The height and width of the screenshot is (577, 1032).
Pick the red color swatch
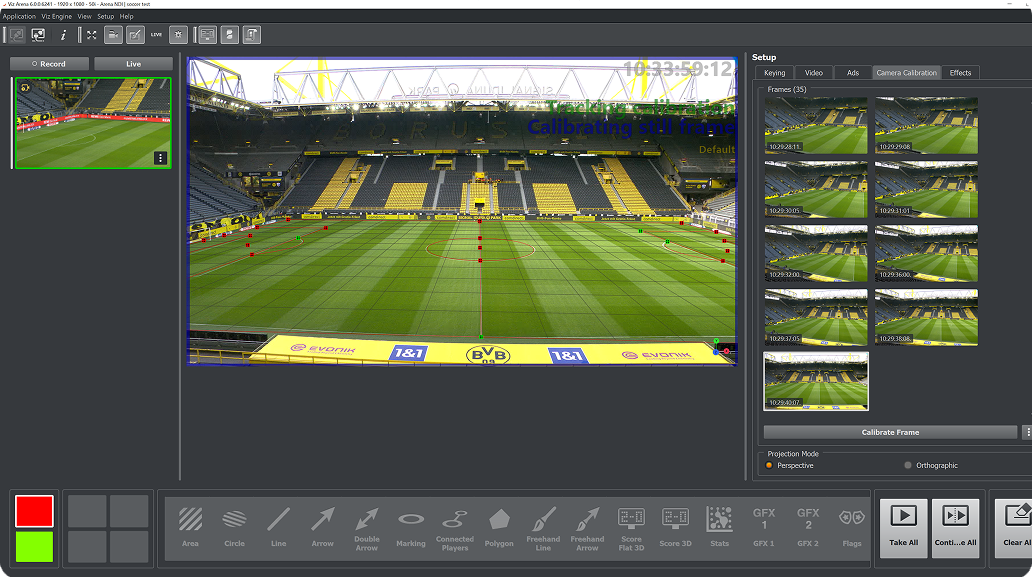pyautogui.click(x=34, y=511)
